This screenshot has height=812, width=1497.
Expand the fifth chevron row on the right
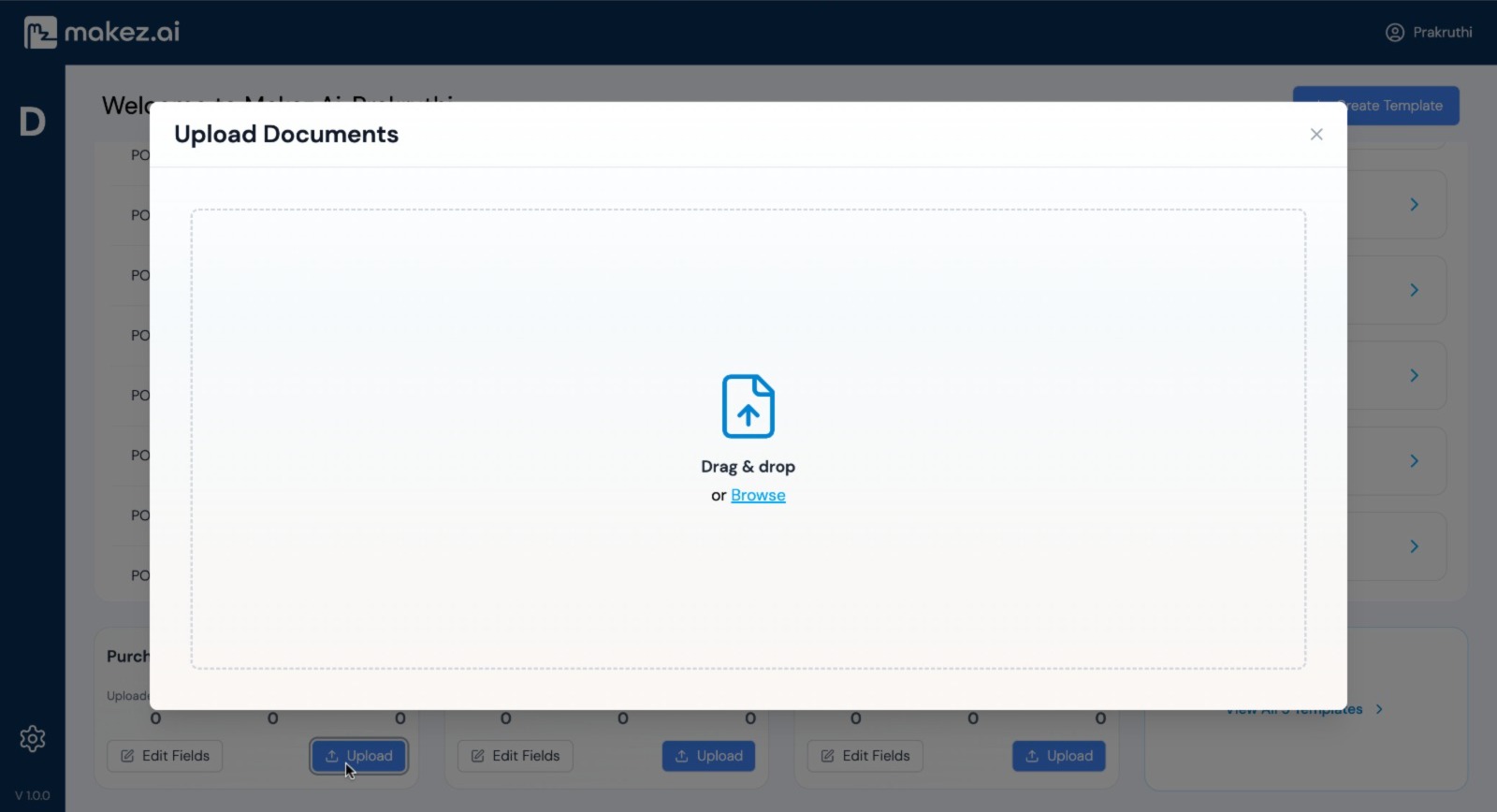[1414, 546]
